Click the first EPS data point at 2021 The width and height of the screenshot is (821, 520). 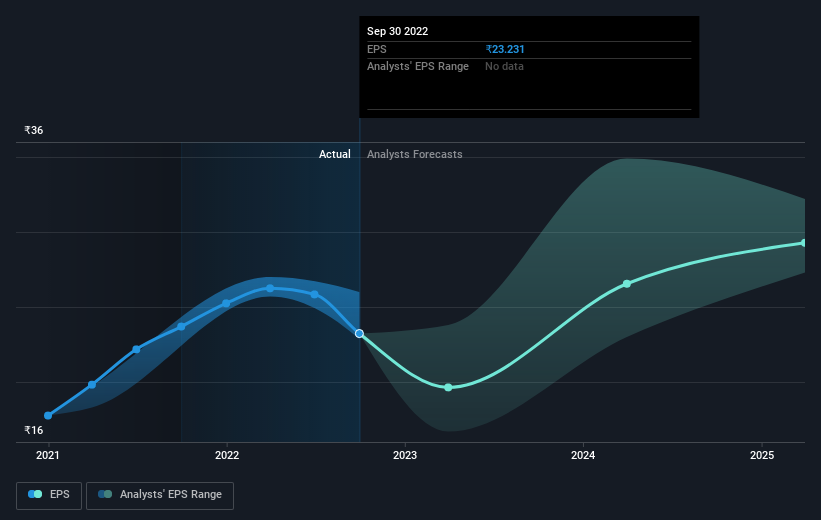pyautogui.click(x=48, y=415)
